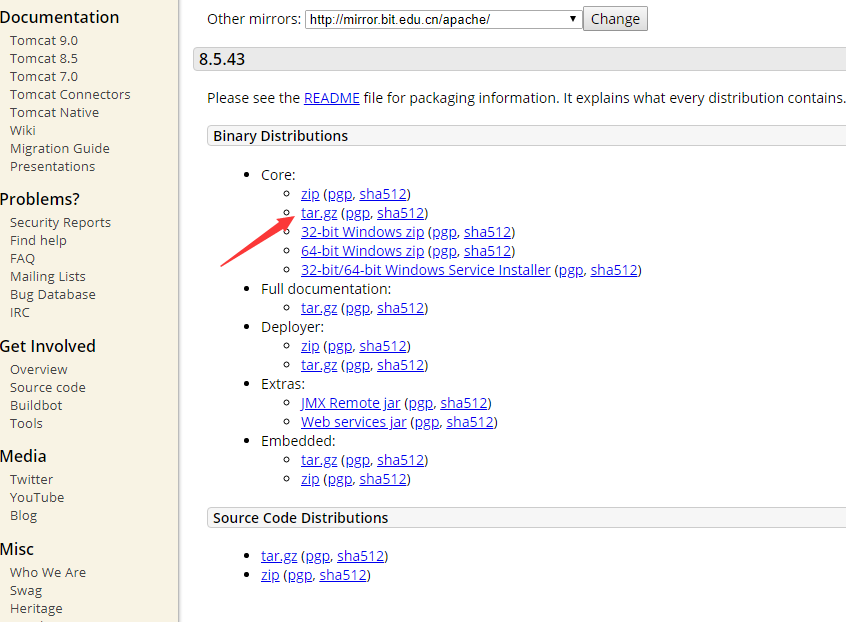Open Embedded zip sha512 checksum

pyautogui.click(x=383, y=479)
